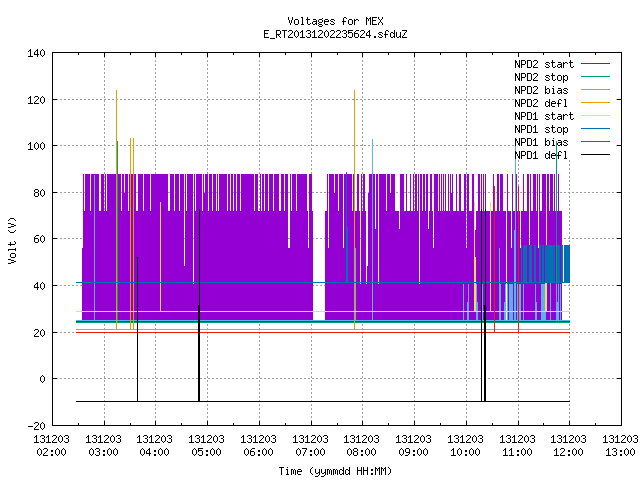The width and height of the screenshot is (640, 480).
Task: Click the yellow line sample beside NPD1 start
Action: [595, 116]
